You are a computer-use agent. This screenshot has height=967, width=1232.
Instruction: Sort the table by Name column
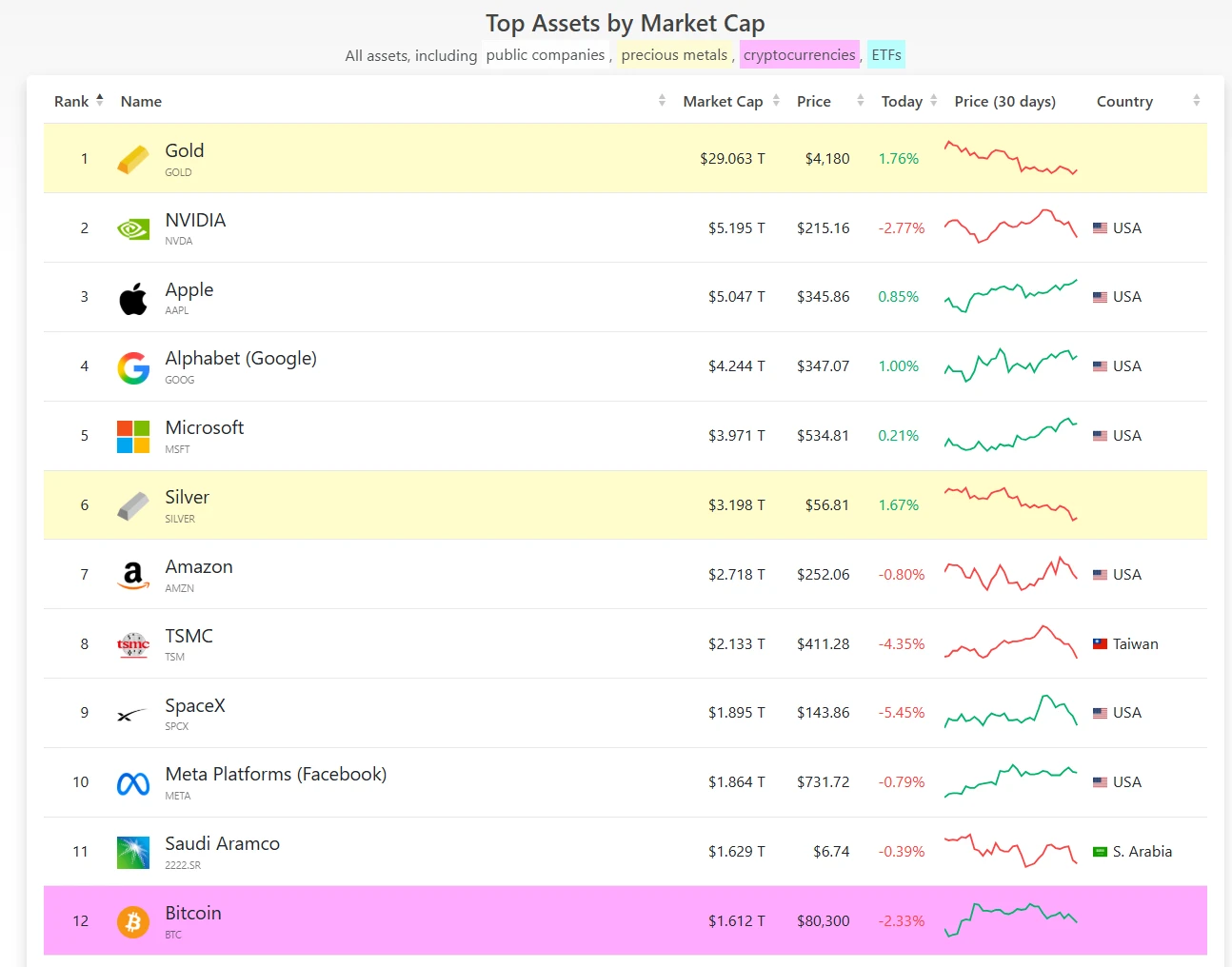tap(392, 101)
